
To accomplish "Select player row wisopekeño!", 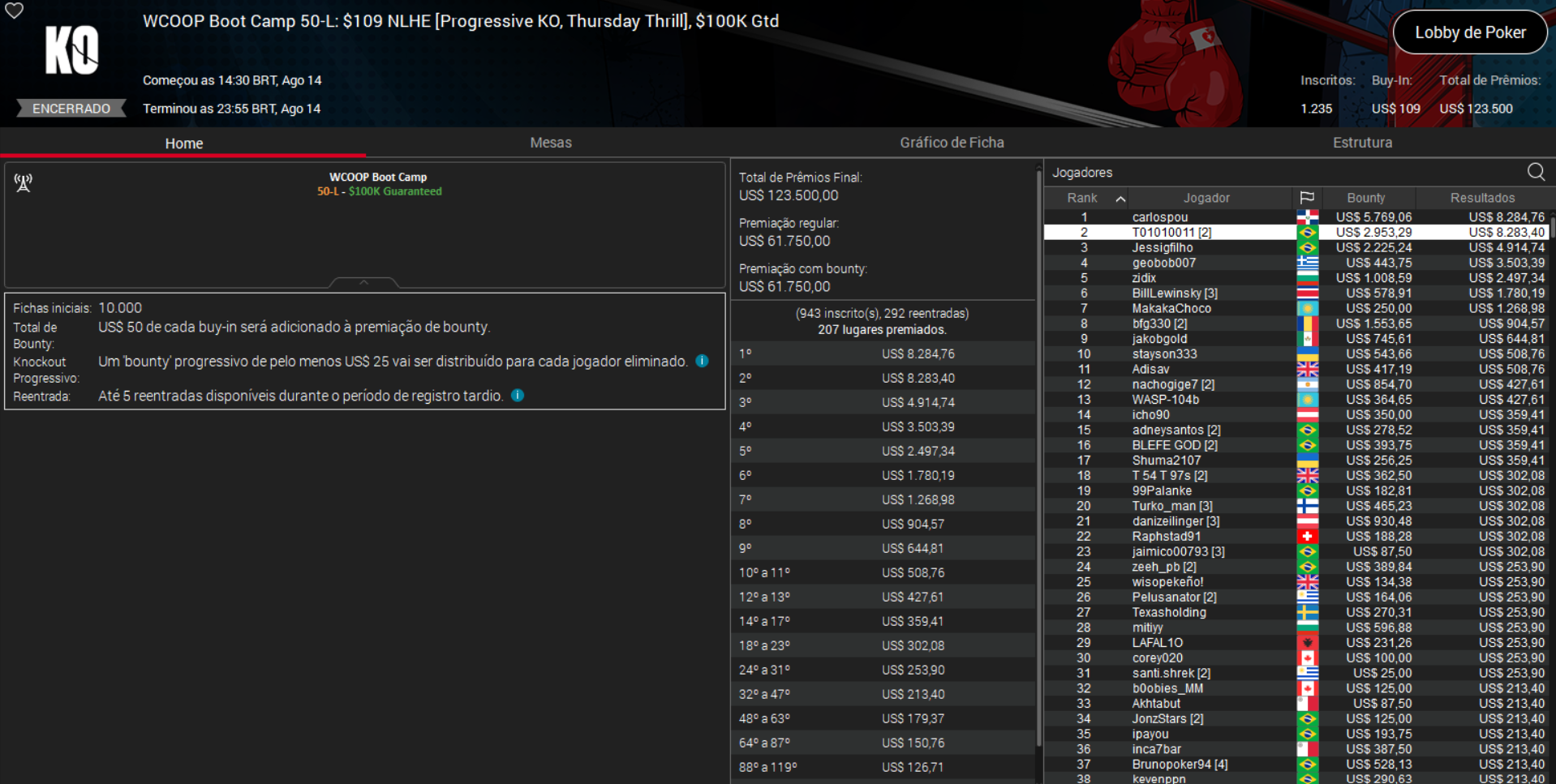I will (1296, 582).
